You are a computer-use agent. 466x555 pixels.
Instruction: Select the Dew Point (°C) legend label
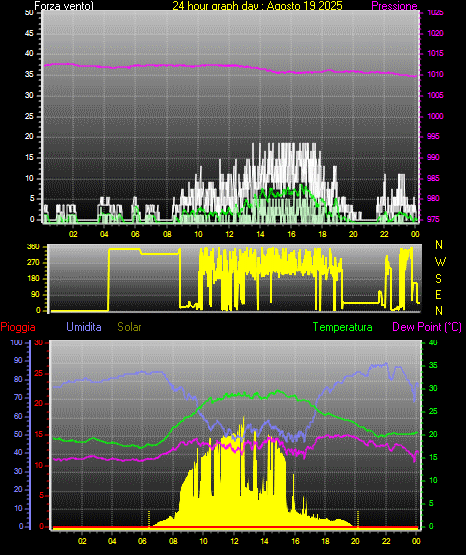(427, 327)
